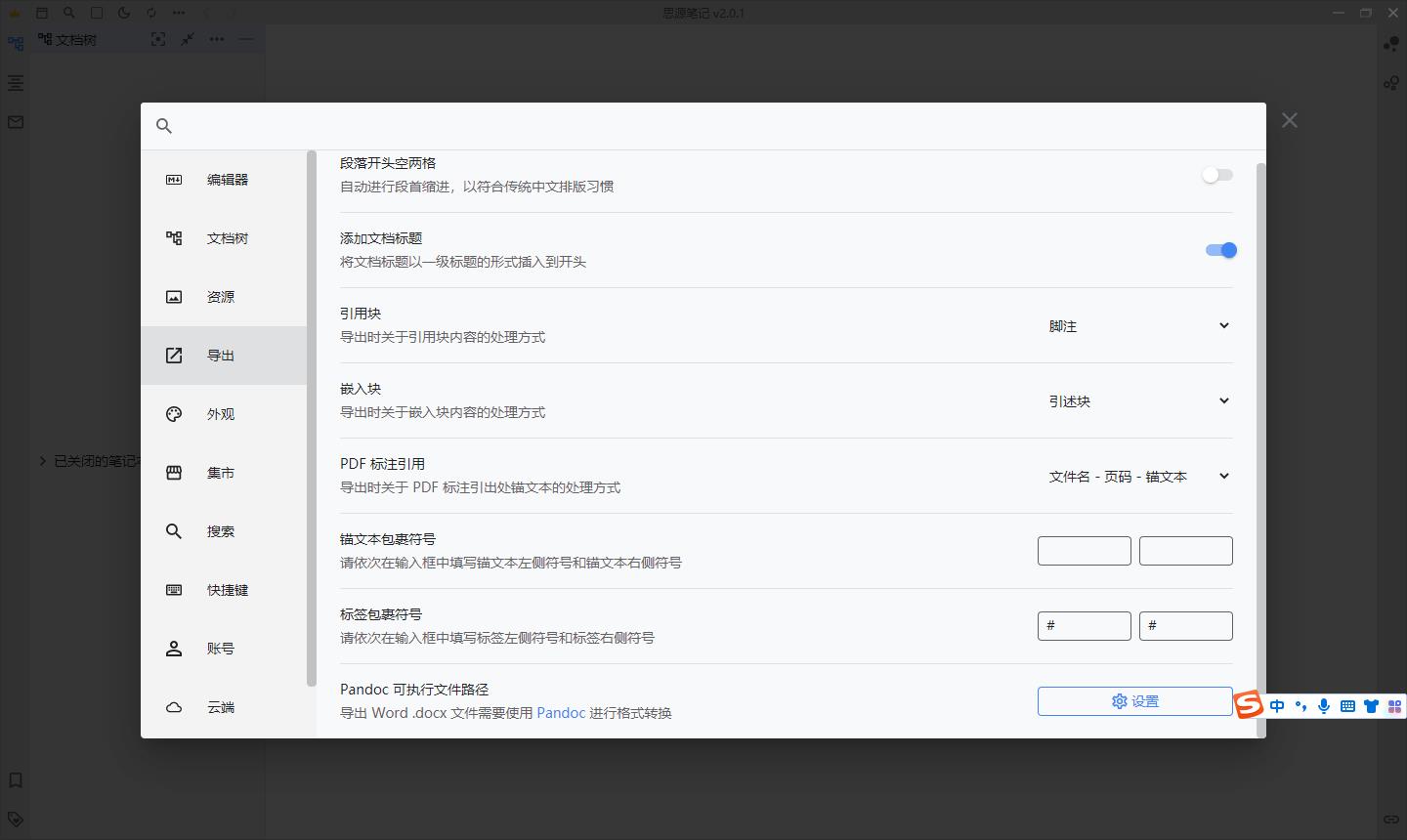This screenshot has height=840, width=1407.
Task: Click the Pandoc hyperlink
Action: (561, 712)
